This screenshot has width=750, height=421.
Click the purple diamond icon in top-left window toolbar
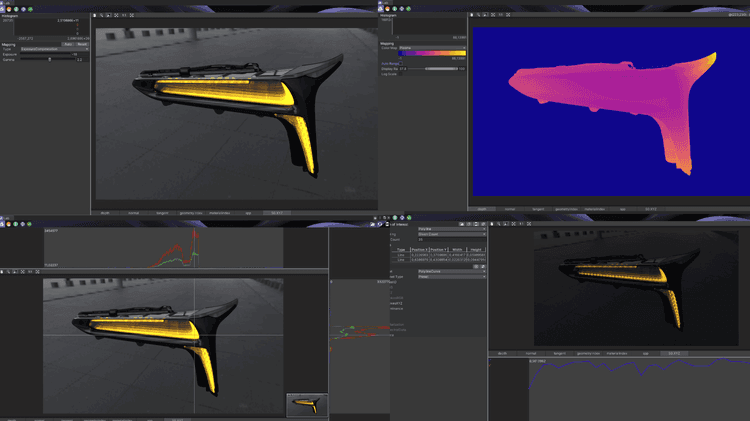point(23,9)
